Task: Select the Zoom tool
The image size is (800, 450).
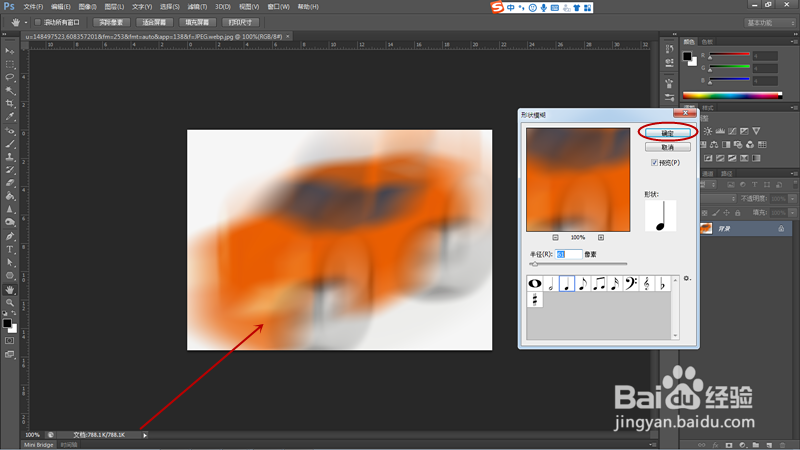Action: point(10,303)
